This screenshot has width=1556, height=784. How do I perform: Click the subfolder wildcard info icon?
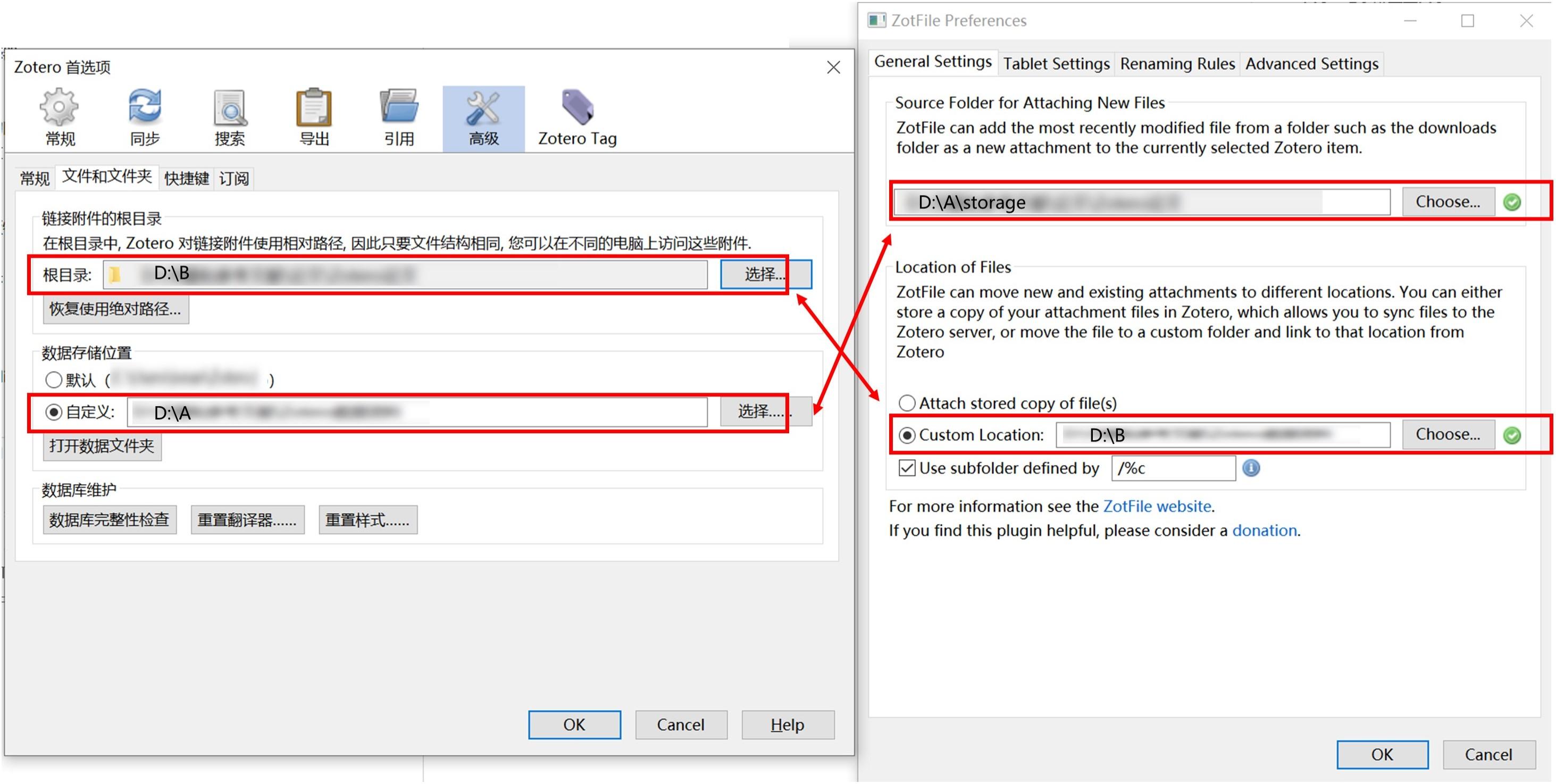1250,468
